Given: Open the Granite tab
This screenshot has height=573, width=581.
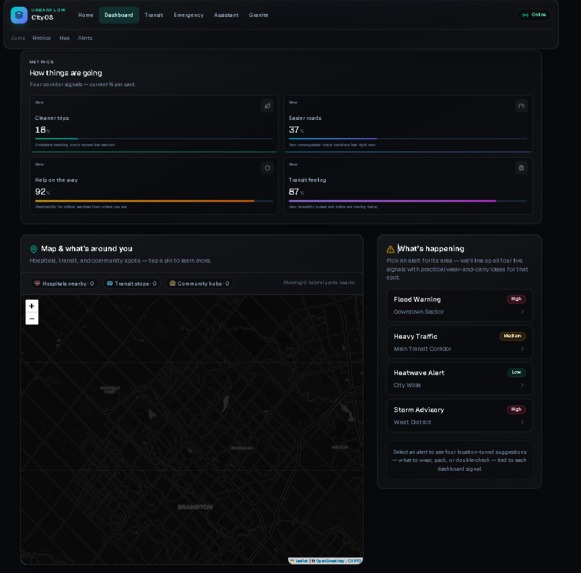Looking at the screenshot, I should (x=258, y=15).
